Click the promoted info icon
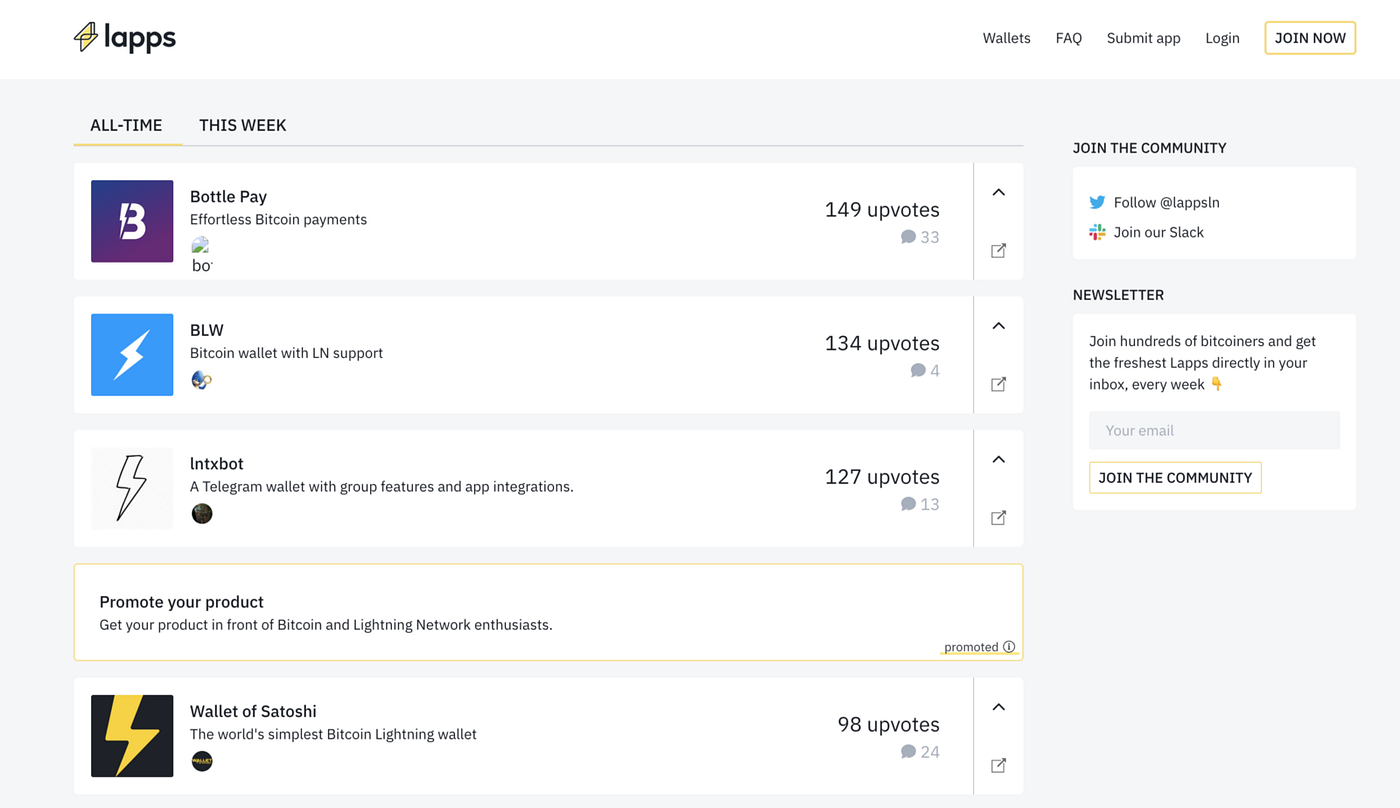1400x808 pixels. pos(1009,647)
